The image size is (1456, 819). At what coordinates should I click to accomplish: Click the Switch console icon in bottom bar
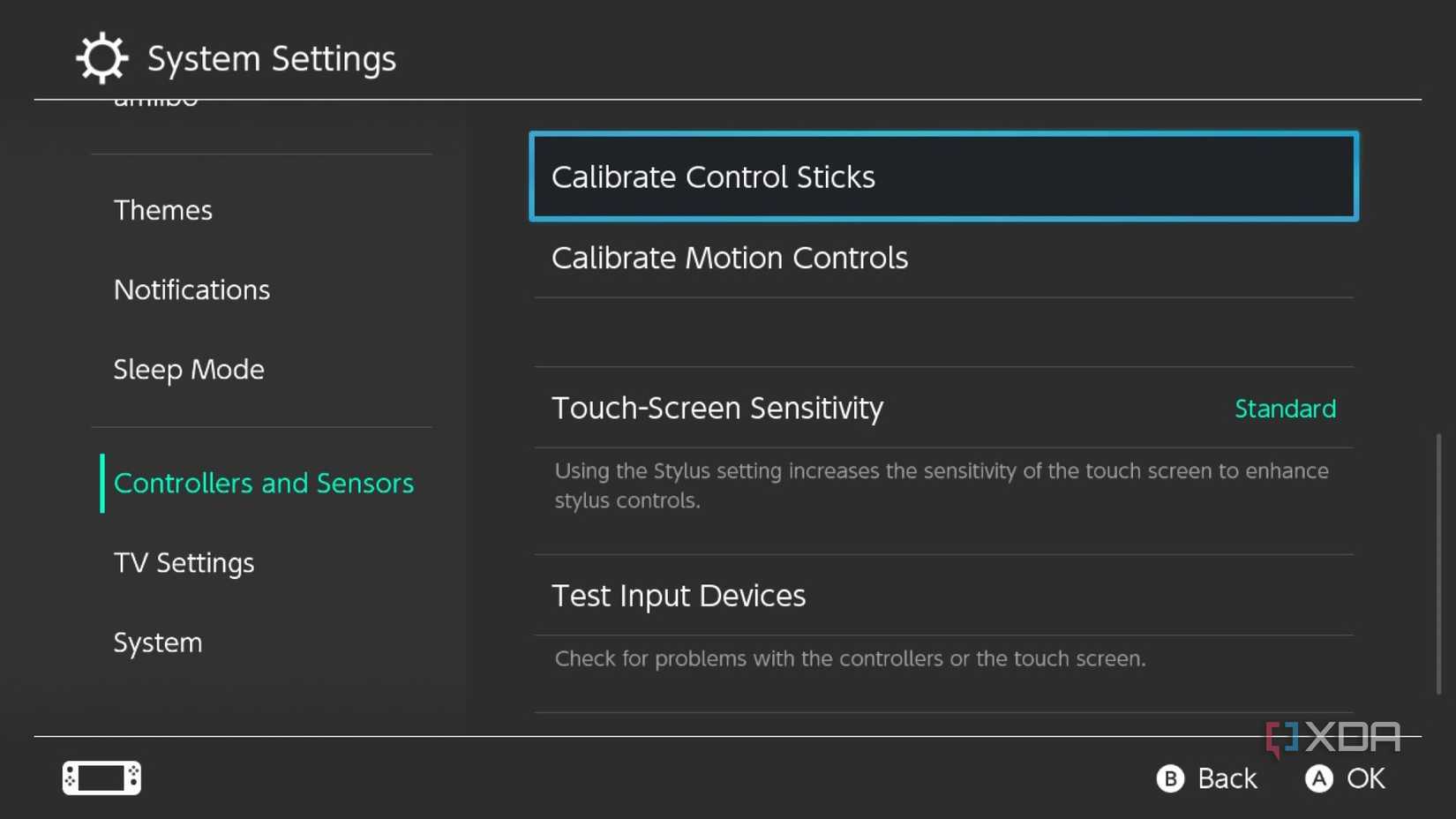point(100,778)
